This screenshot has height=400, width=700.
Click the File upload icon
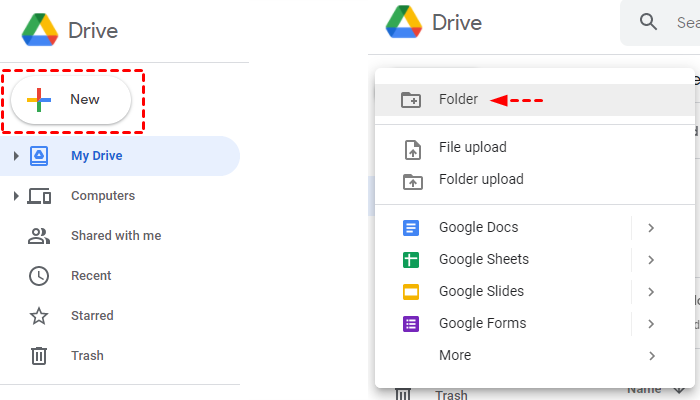411,148
